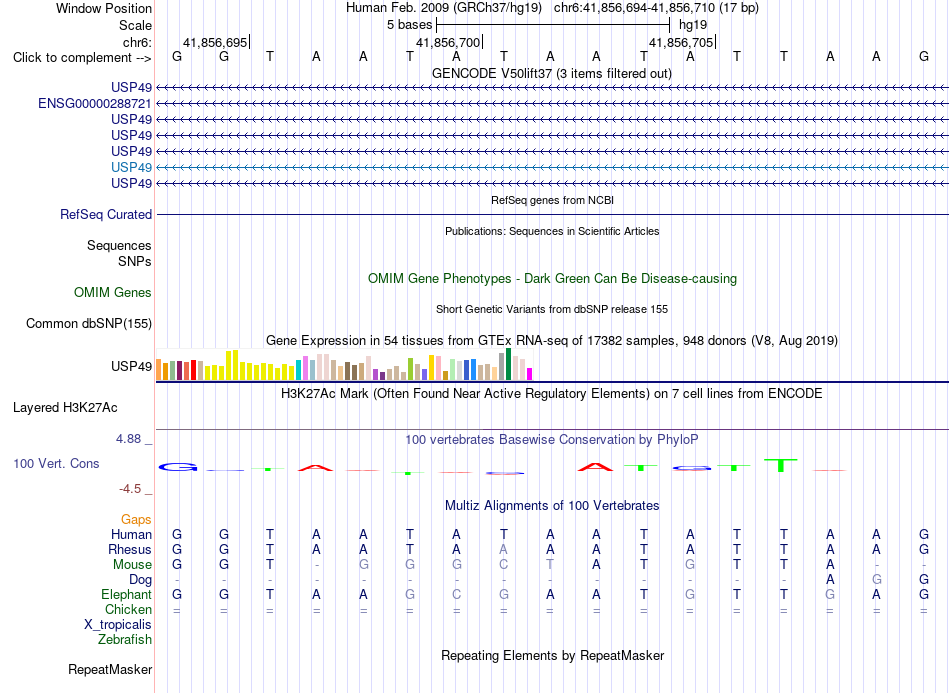Open 'Repeating Elements by RepeatMasker' track title
The image size is (950, 693).
552,655
